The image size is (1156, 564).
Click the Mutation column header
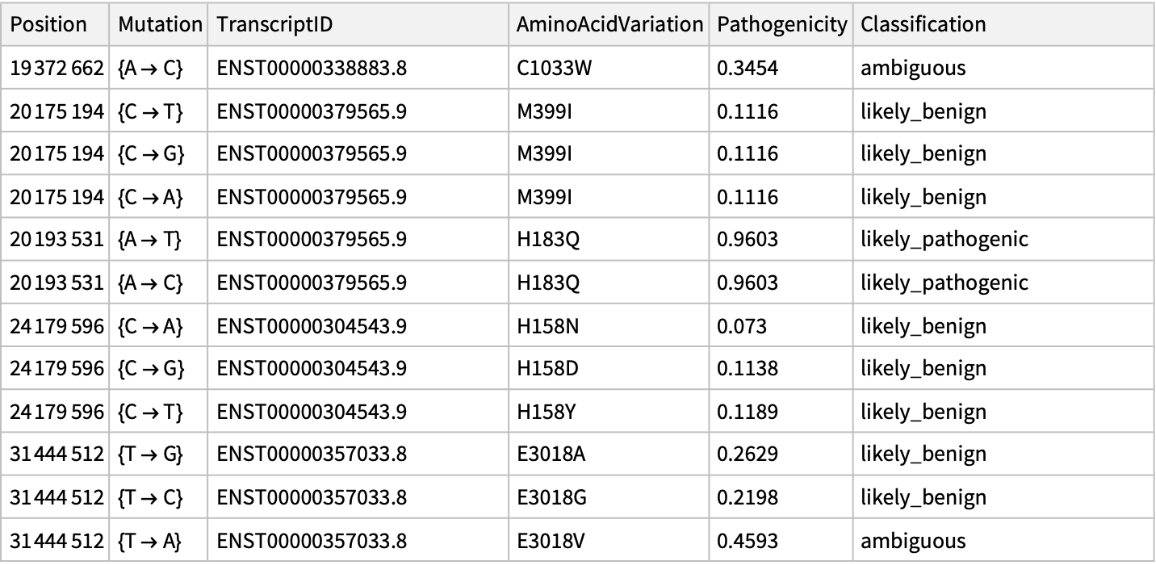click(156, 23)
